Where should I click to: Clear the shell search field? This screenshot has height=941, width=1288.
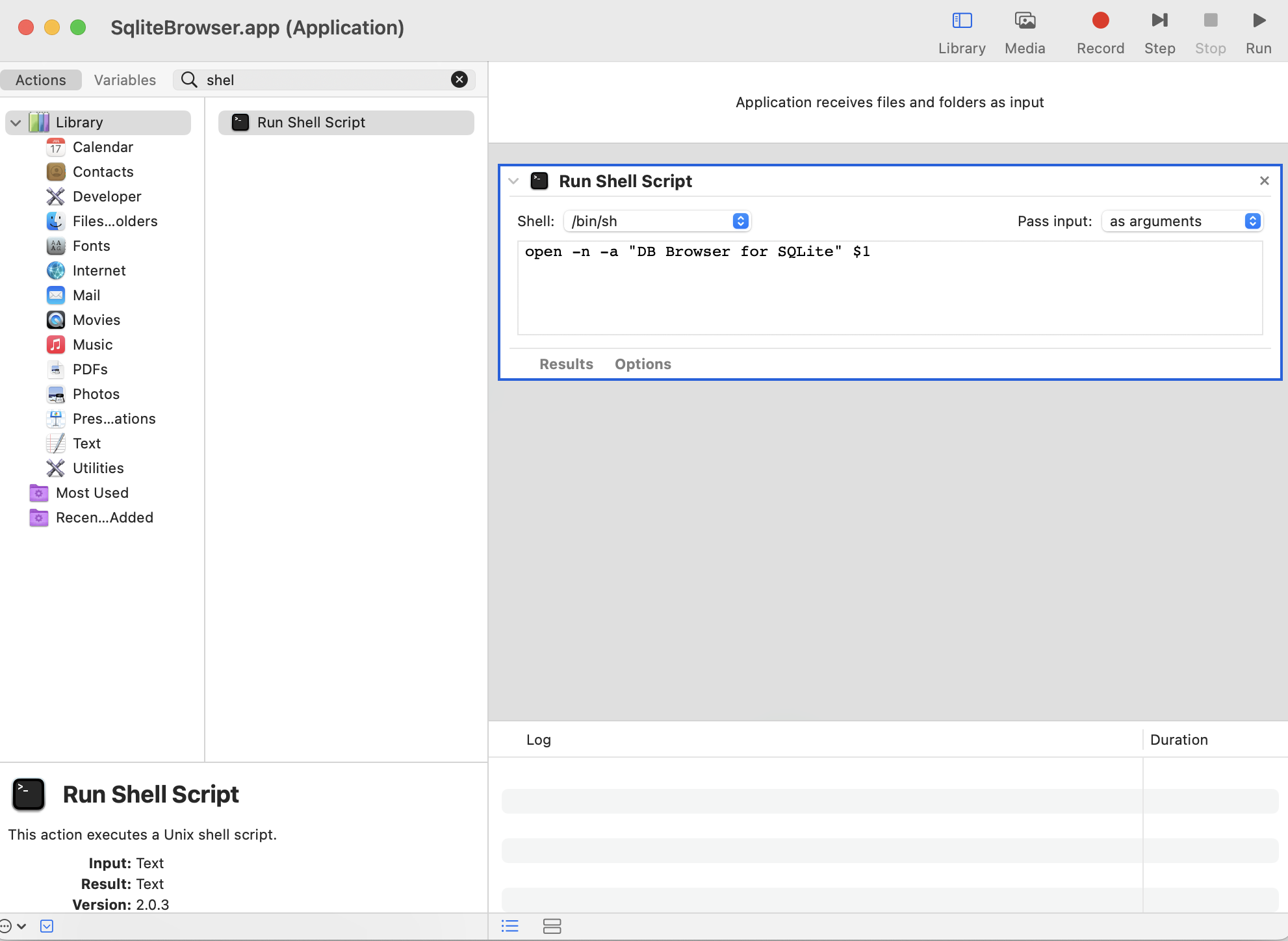pos(459,79)
